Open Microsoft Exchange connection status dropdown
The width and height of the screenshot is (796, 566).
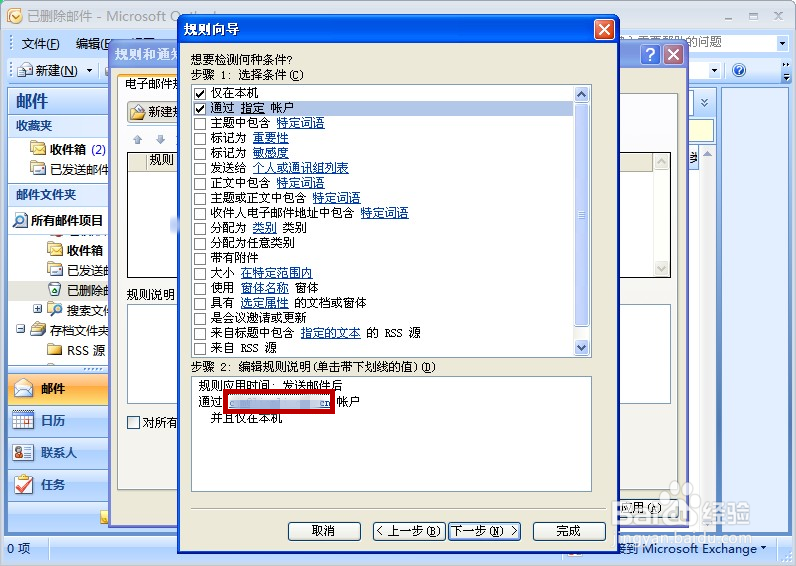click(x=764, y=548)
